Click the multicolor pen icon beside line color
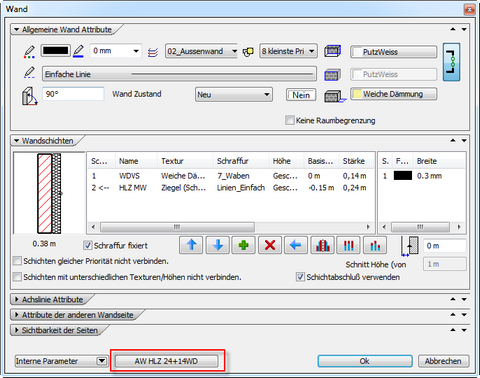The image size is (480, 378). [x=29, y=52]
